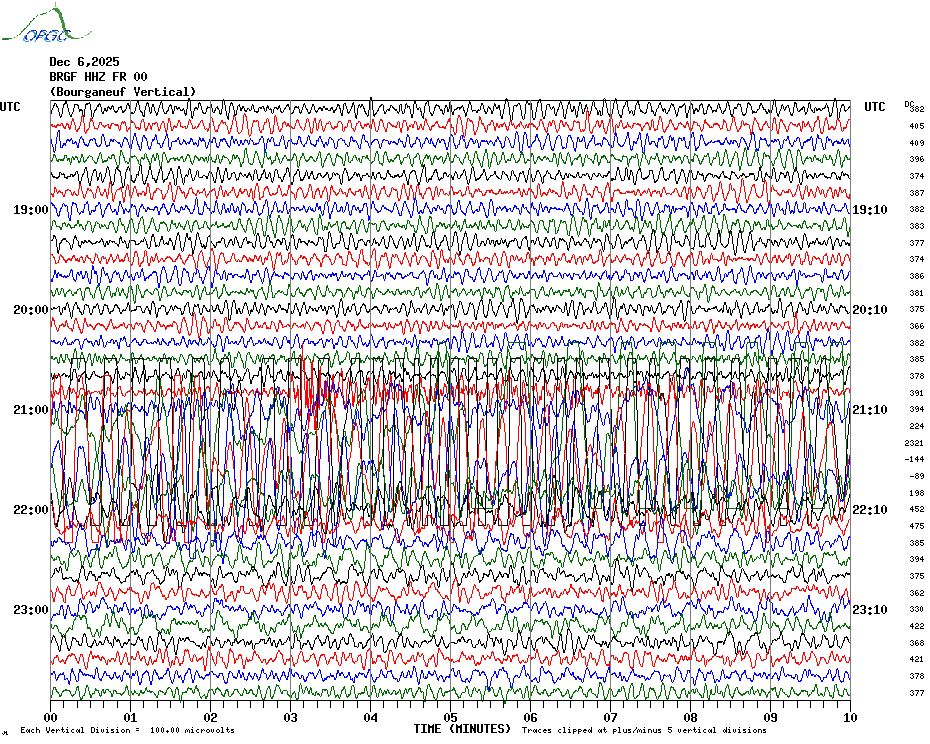Click the 22:10 time label
930x744 pixels.
(870, 510)
